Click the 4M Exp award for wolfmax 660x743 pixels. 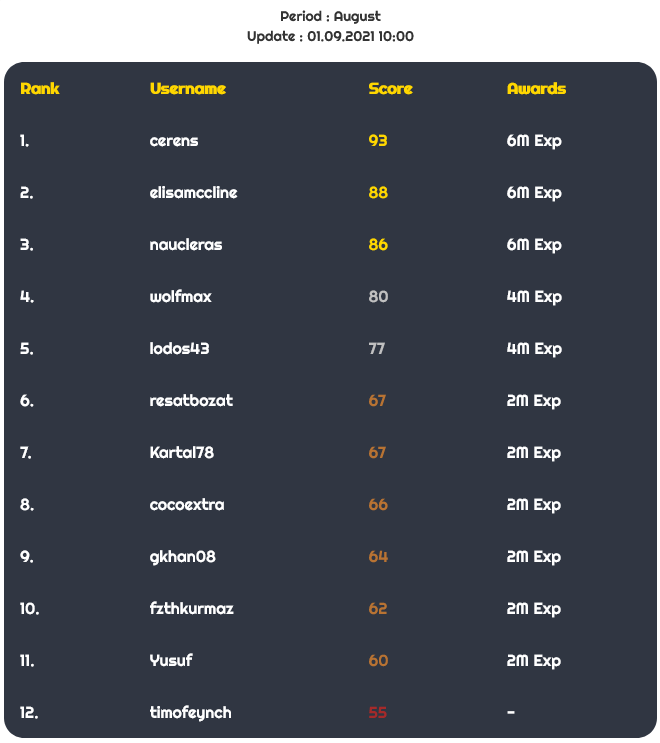[534, 297]
